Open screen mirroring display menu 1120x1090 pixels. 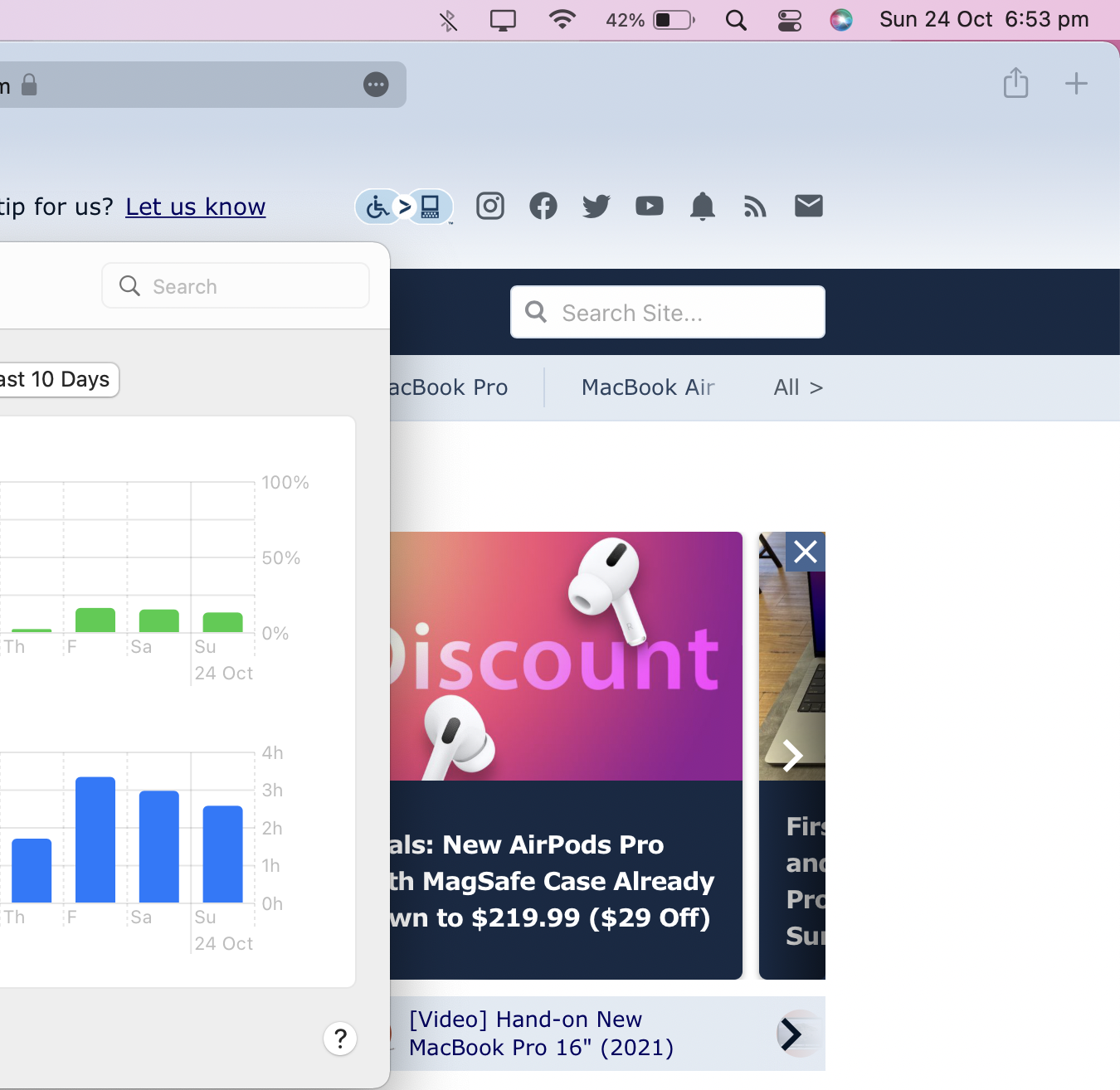503,20
